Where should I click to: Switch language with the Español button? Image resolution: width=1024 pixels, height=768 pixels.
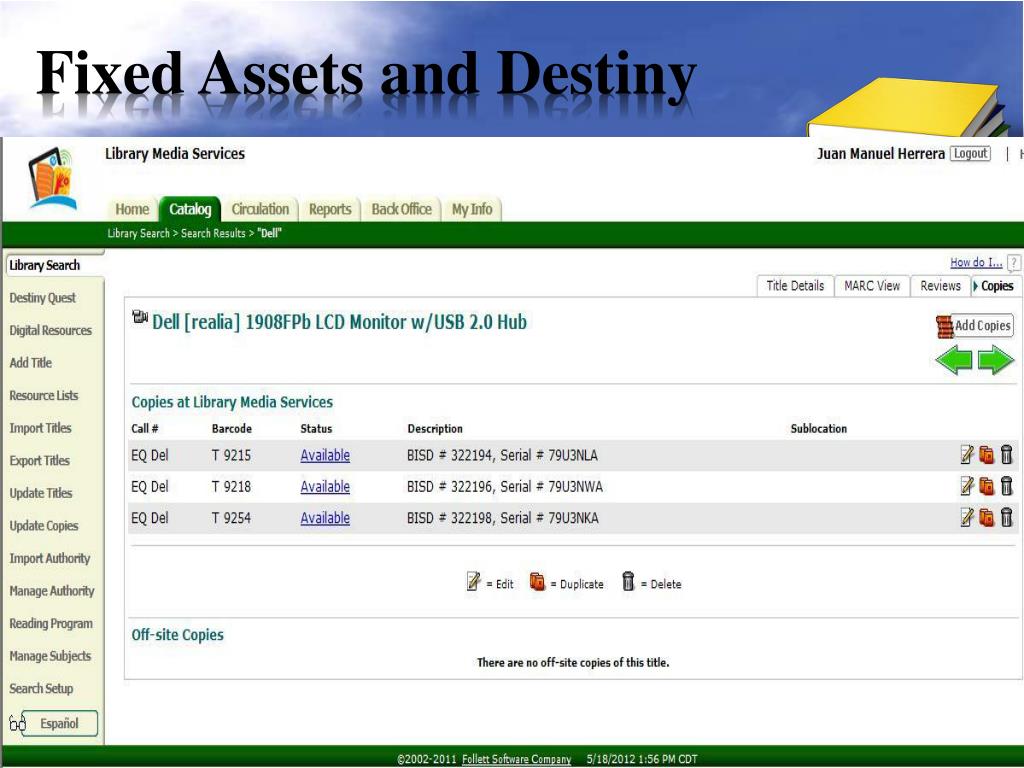[59, 724]
